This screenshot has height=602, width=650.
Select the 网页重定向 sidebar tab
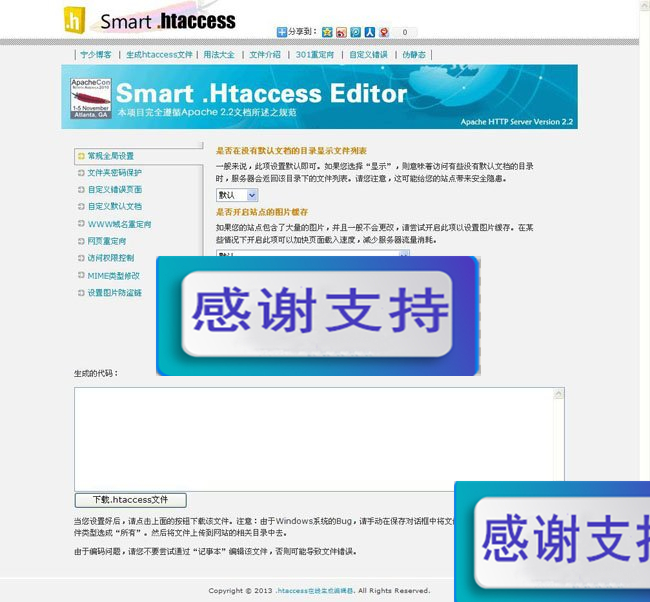(107, 241)
